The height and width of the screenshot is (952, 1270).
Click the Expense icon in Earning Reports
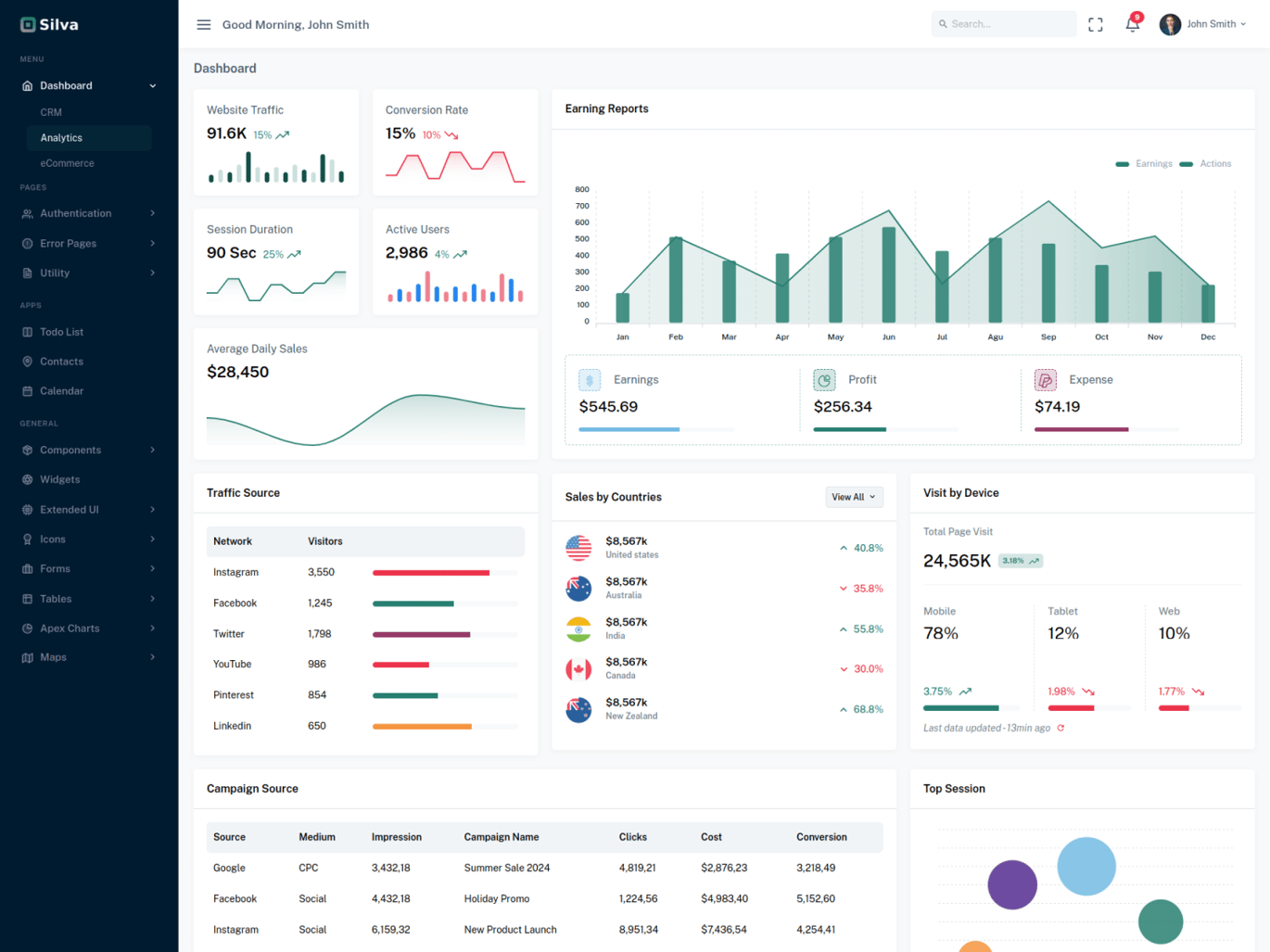click(x=1046, y=380)
